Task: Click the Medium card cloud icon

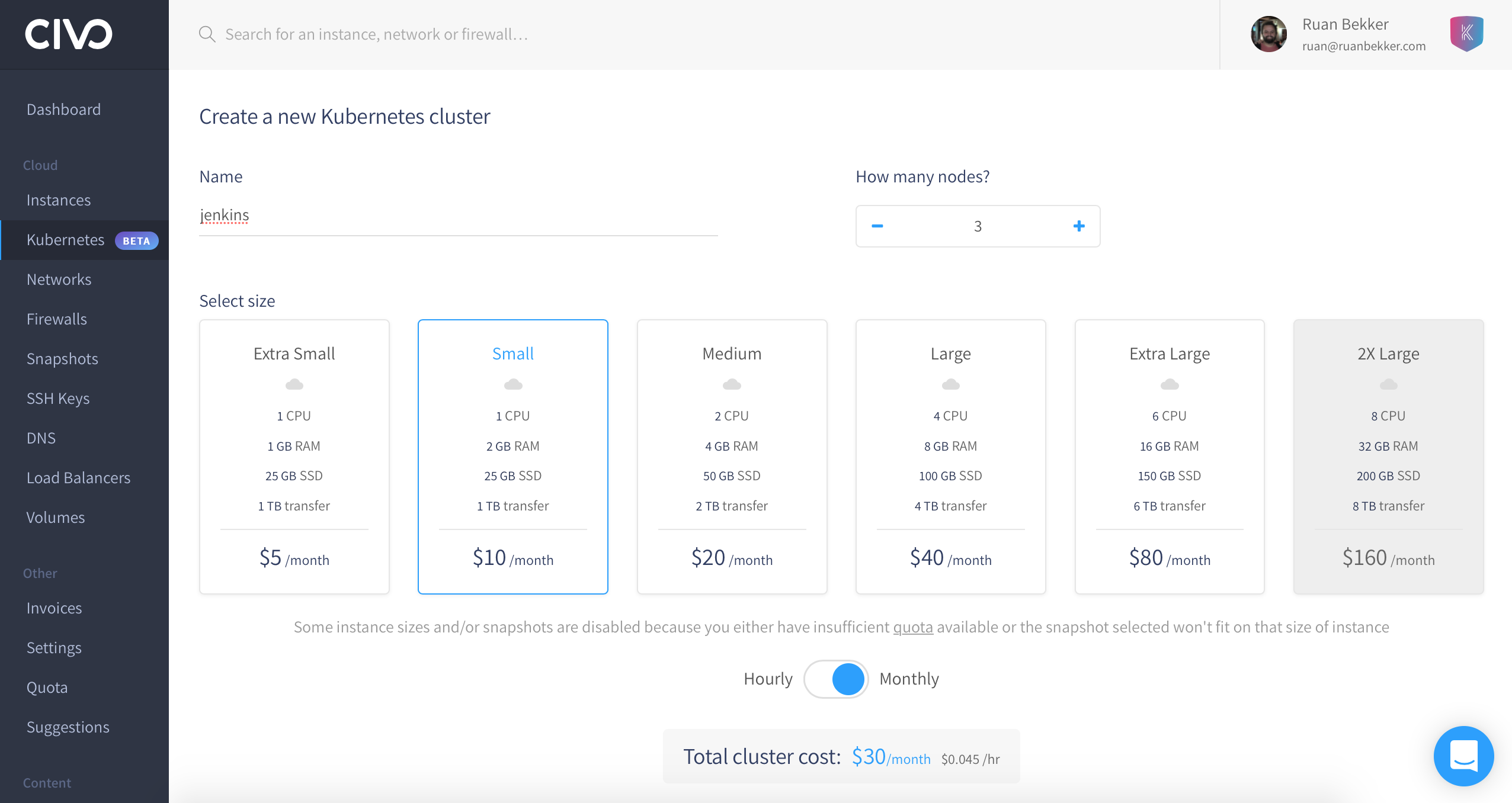Action: tap(732, 385)
